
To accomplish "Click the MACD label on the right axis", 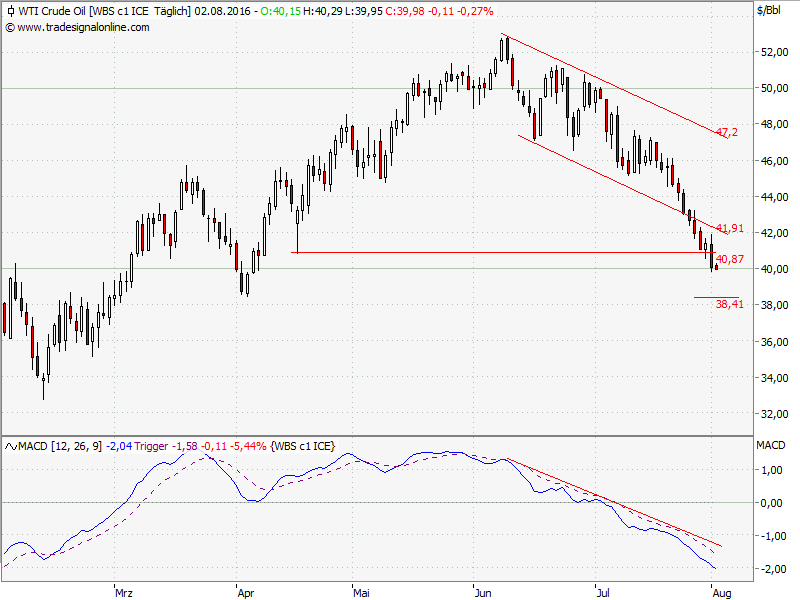I will click(x=771, y=445).
